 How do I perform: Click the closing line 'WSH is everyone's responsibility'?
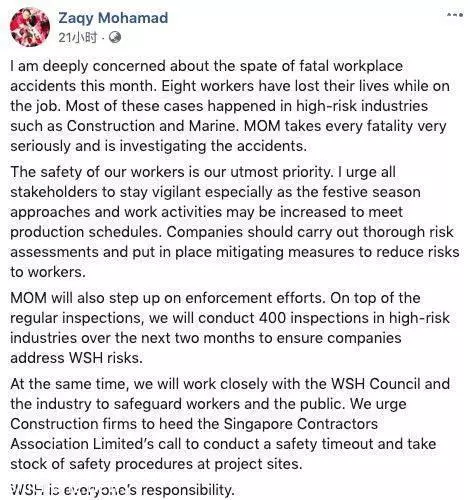coord(122,490)
